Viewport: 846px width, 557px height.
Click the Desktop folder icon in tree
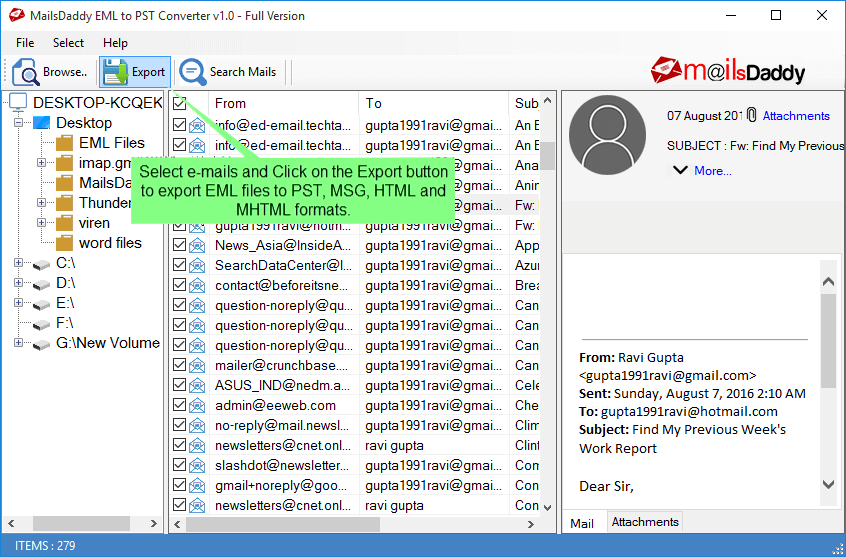(x=42, y=123)
